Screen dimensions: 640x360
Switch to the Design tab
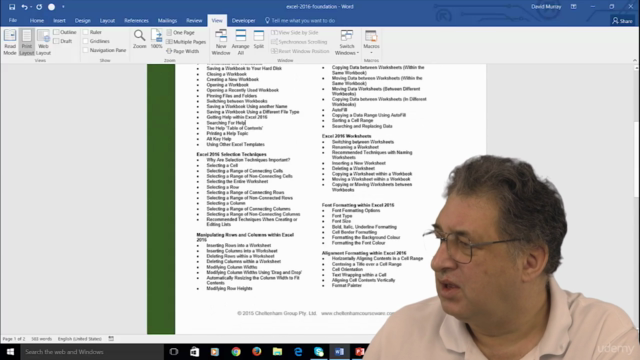(82, 20)
